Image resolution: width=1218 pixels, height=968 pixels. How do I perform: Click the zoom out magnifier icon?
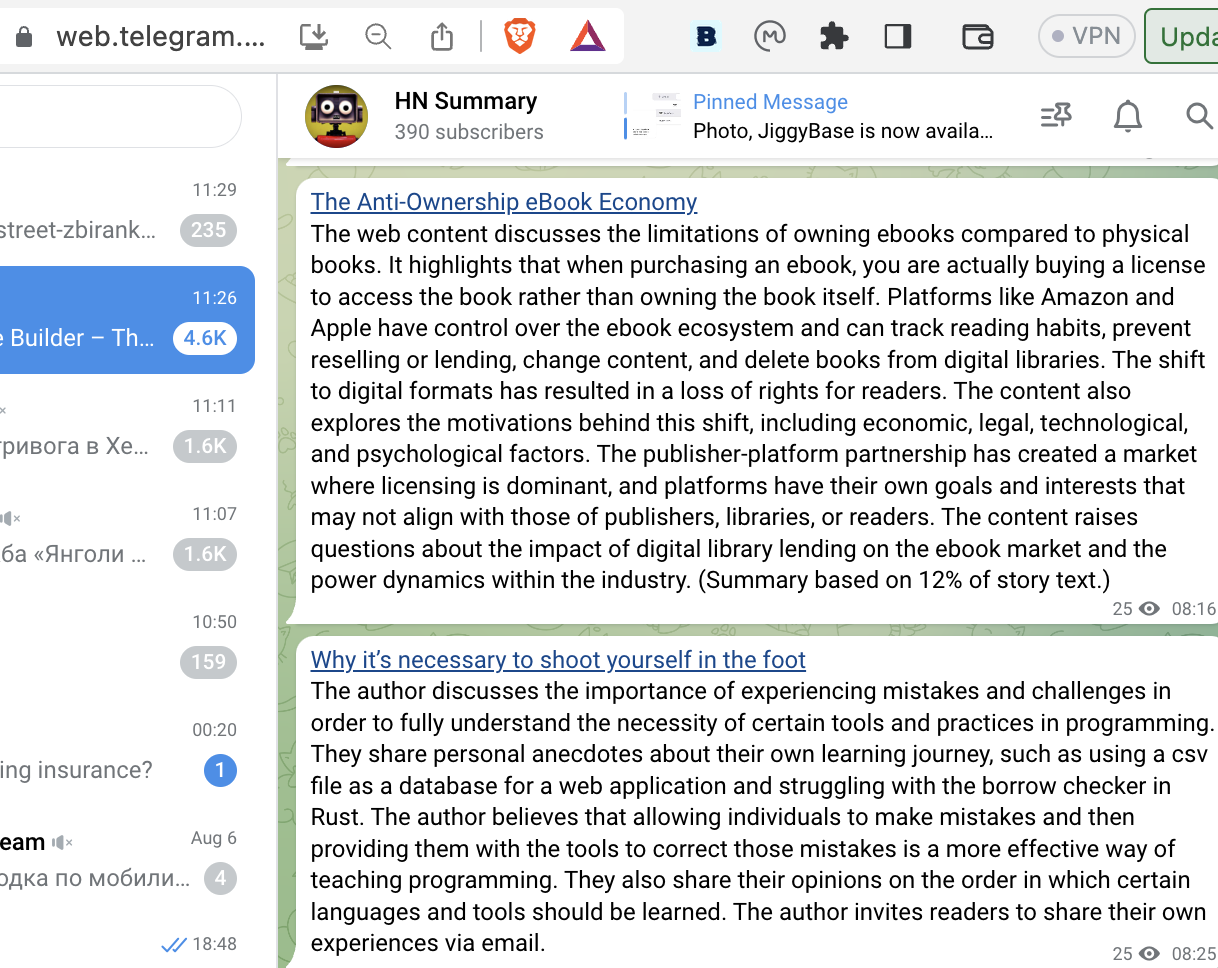(378, 37)
